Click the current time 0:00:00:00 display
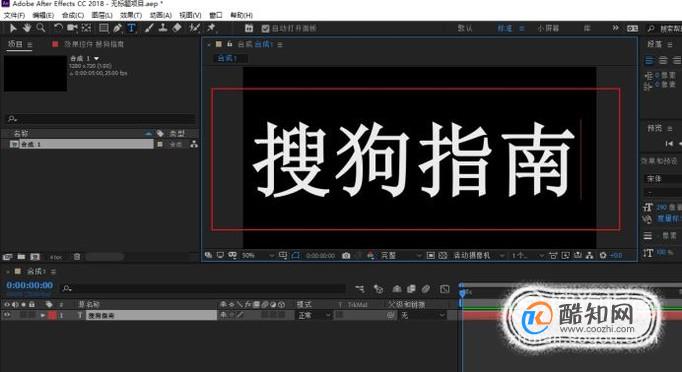Screen dimensions: 682x372 click(x=30, y=285)
